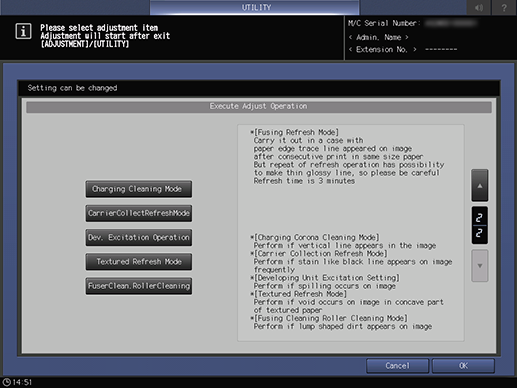Click the speaker sound icon
517x388 pixels.
479,7
